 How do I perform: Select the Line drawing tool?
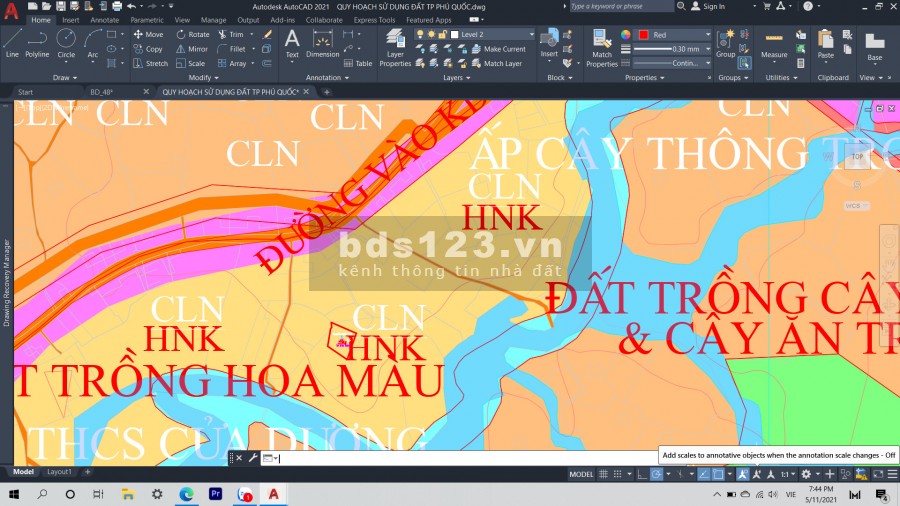point(12,43)
